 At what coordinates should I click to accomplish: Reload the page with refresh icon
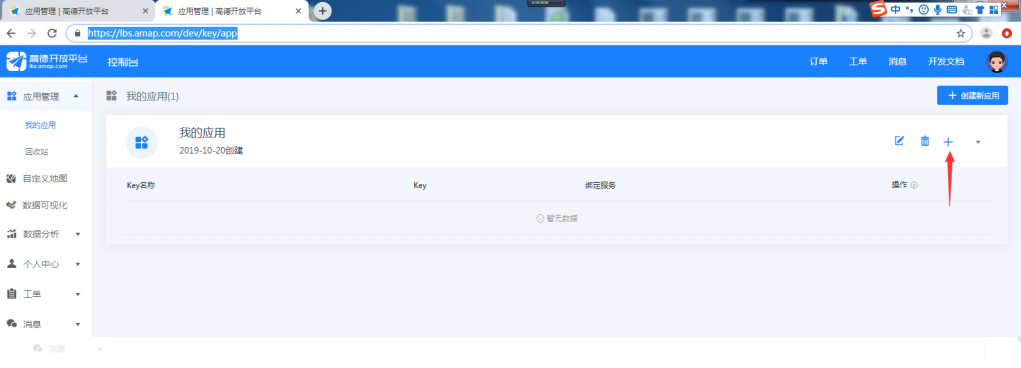coord(52,33)
